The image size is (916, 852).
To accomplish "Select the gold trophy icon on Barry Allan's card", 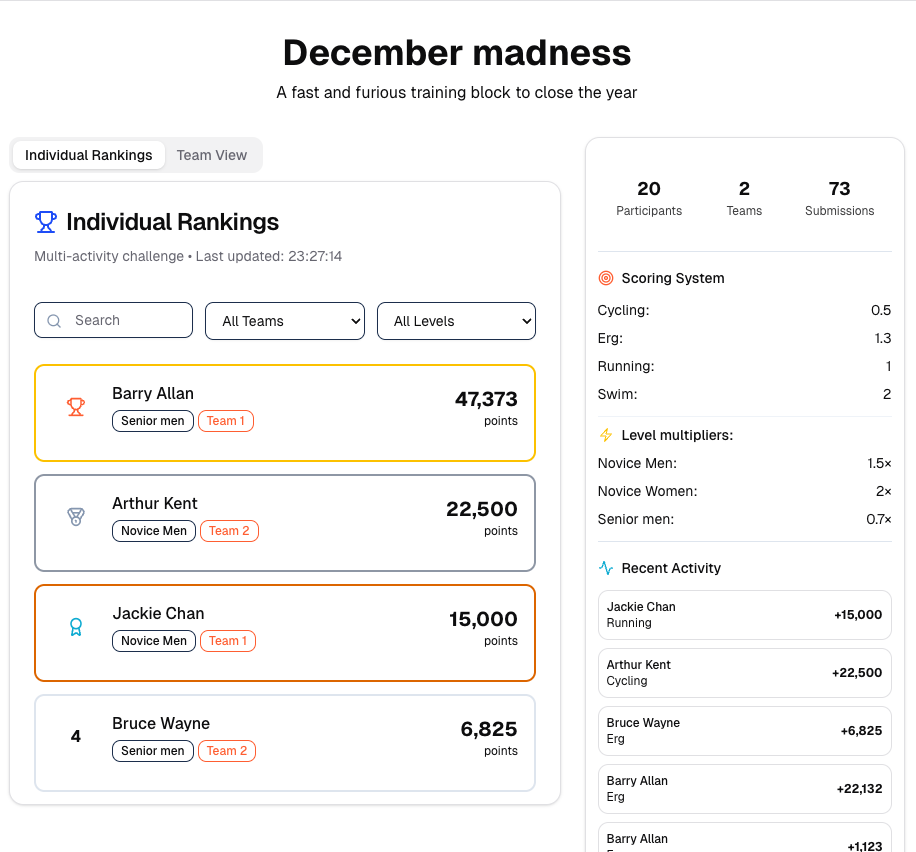I will click(x=76, y=408).
